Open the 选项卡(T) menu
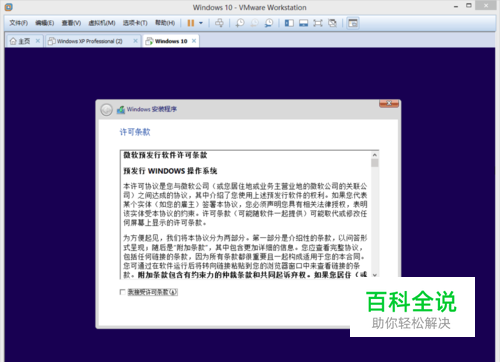 click(135, 23)
